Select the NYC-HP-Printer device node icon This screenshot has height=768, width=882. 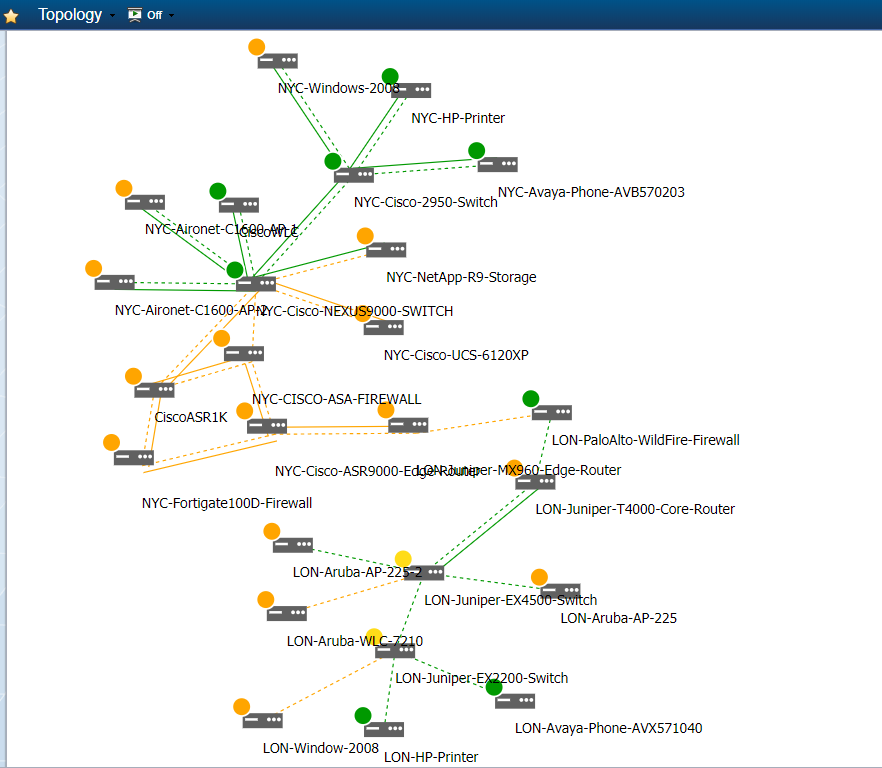click(411, 90)
